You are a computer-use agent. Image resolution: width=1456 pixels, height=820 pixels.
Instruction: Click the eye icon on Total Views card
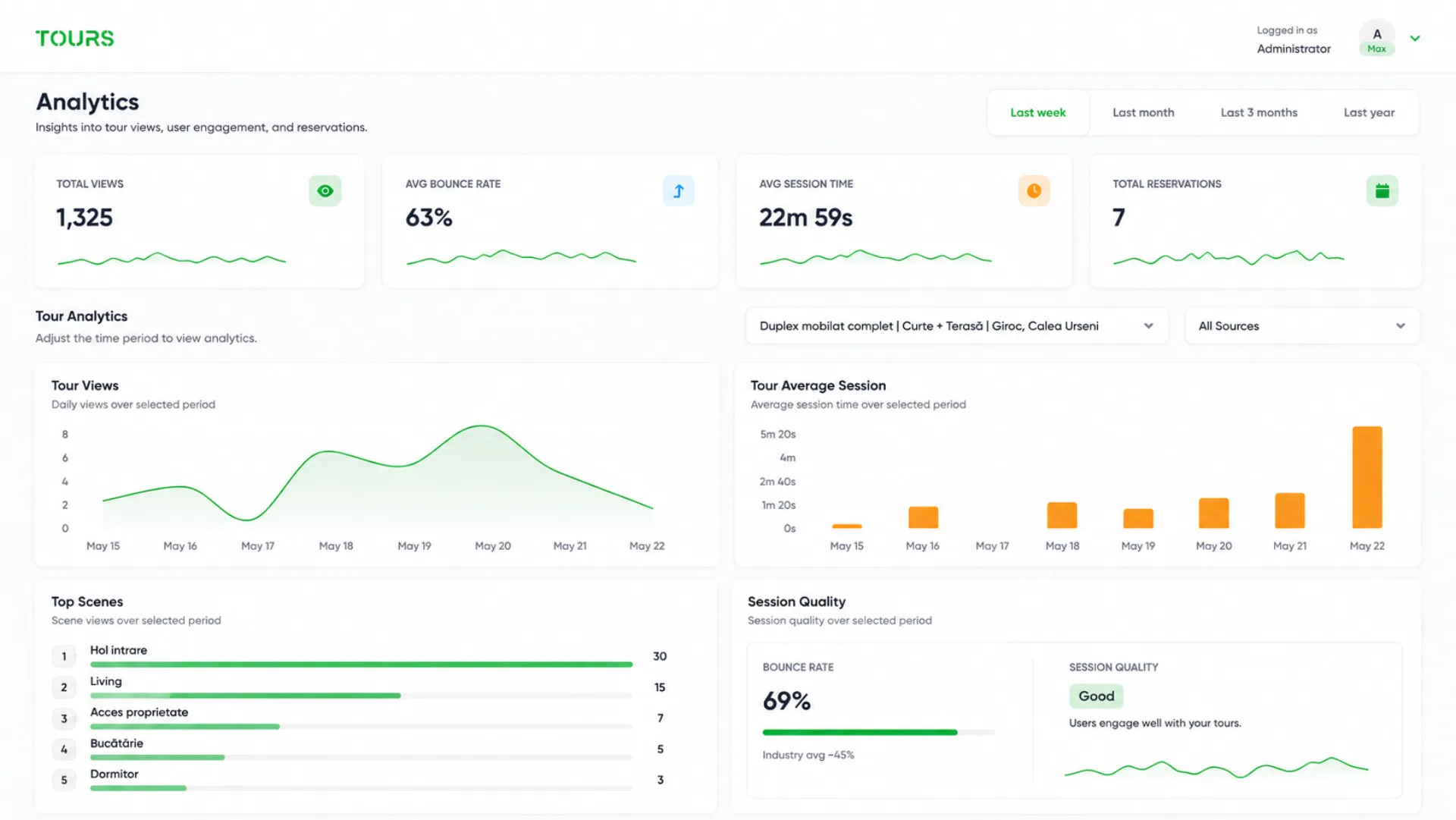[325, 191]
